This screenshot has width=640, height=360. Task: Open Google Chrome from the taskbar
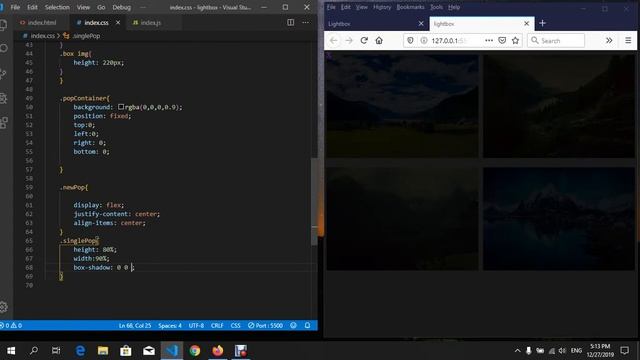(195, 350)
